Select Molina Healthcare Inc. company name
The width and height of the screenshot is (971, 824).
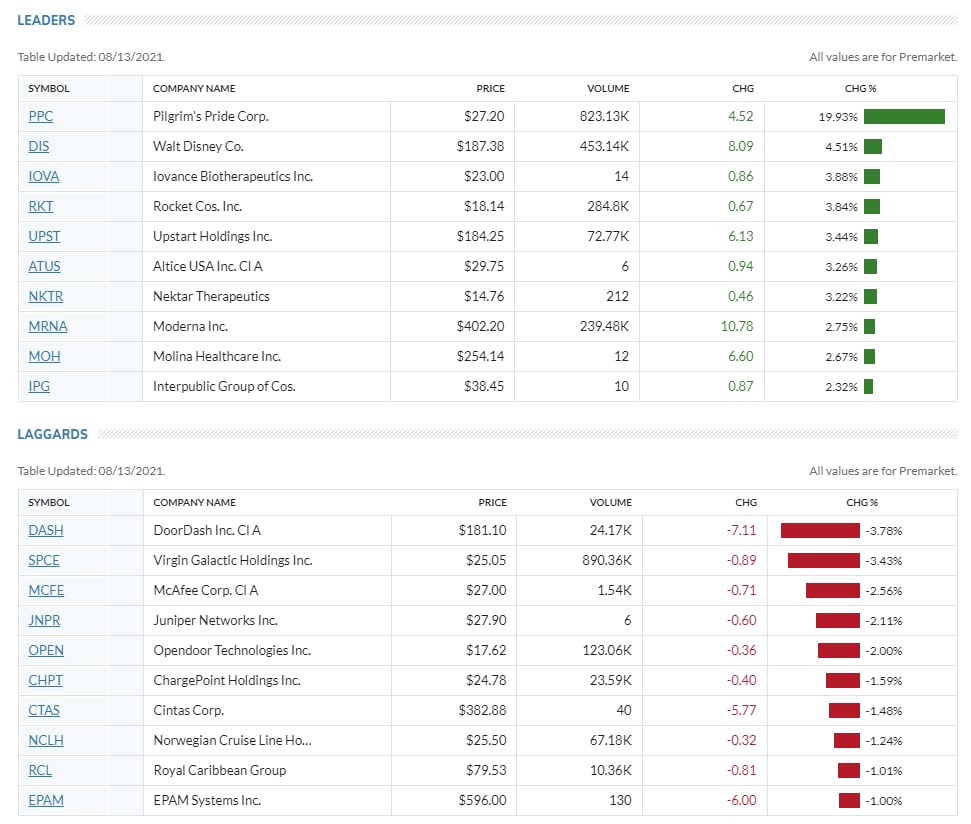(x=217, y=357)
